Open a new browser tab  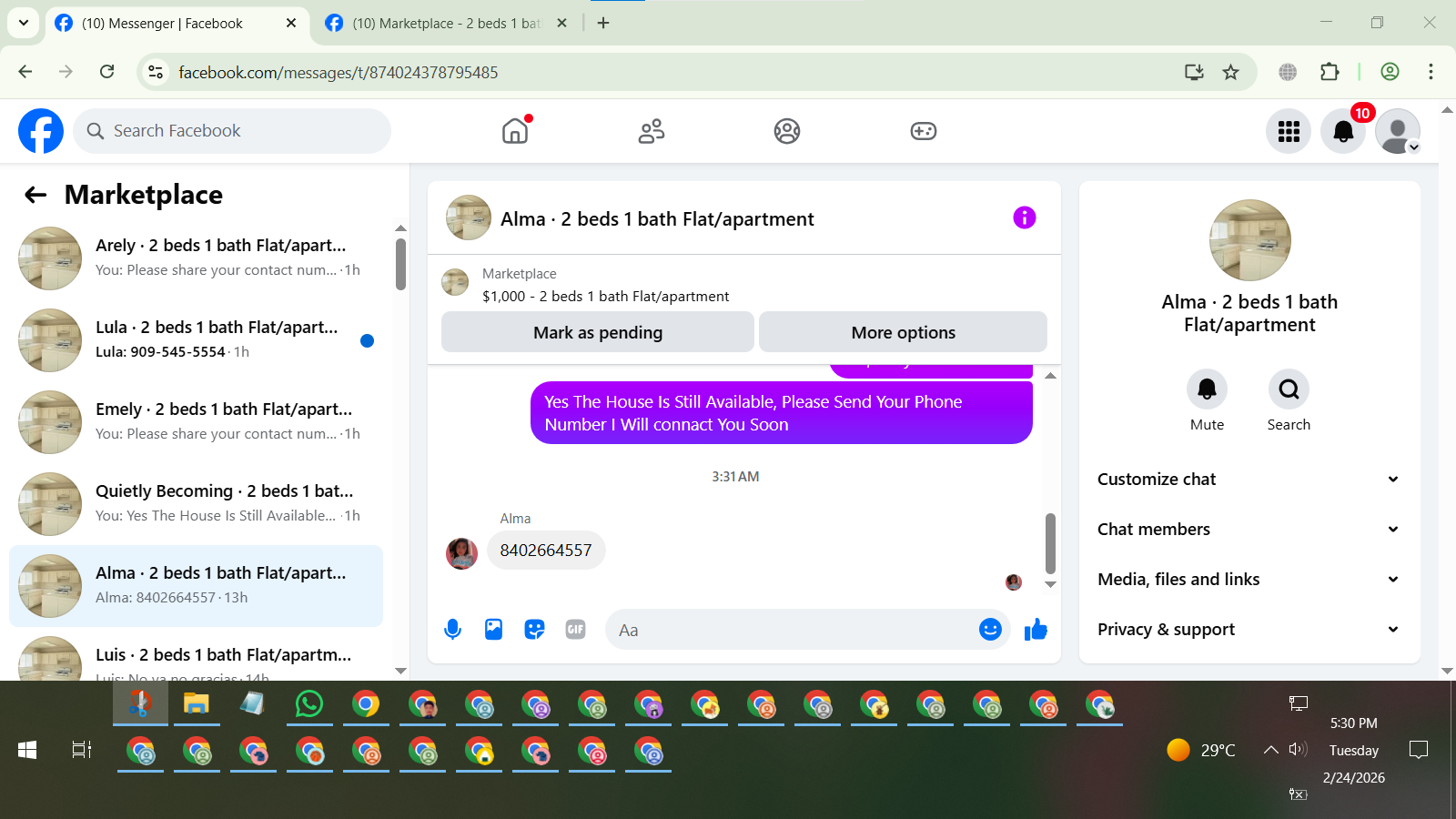[603, 24]
